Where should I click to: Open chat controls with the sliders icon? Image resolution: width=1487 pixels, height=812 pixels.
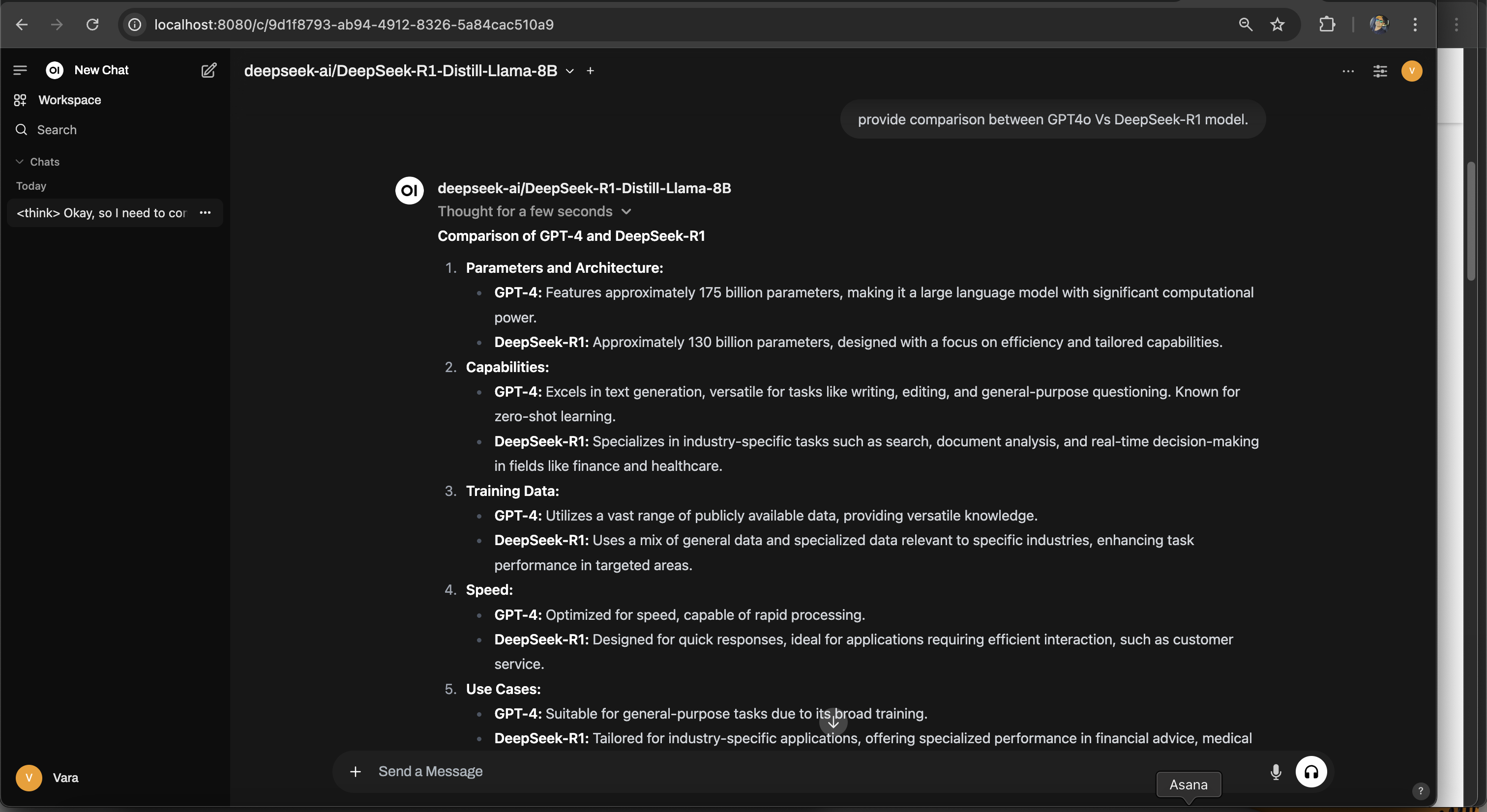point(1380,70)
